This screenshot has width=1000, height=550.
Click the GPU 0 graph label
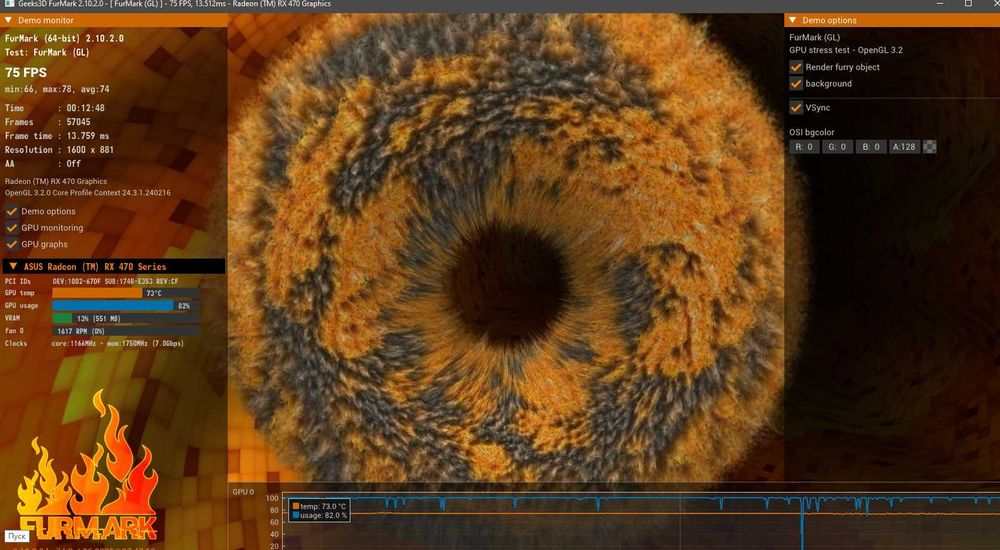point(243,492)
